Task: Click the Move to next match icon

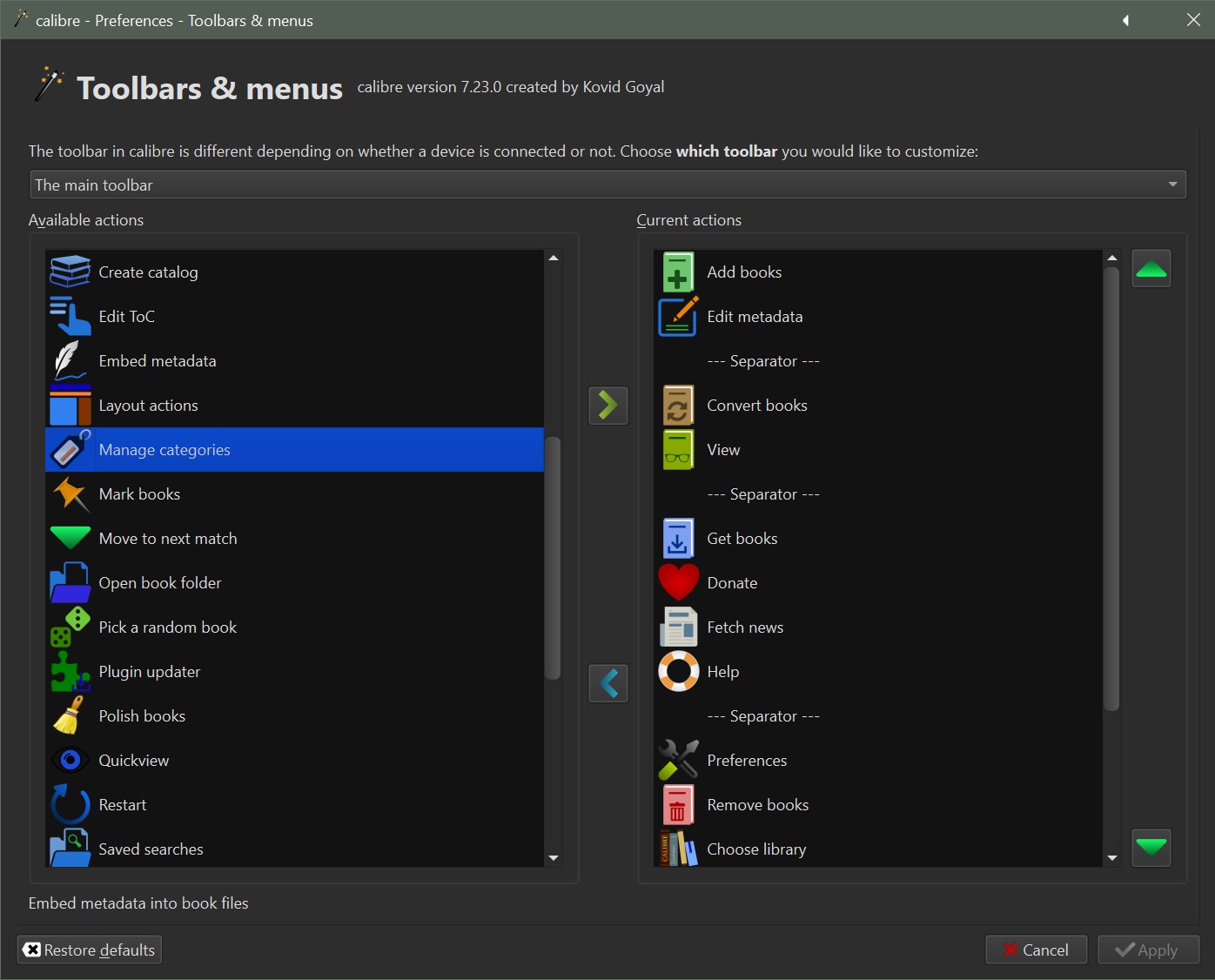Action: 70,539
